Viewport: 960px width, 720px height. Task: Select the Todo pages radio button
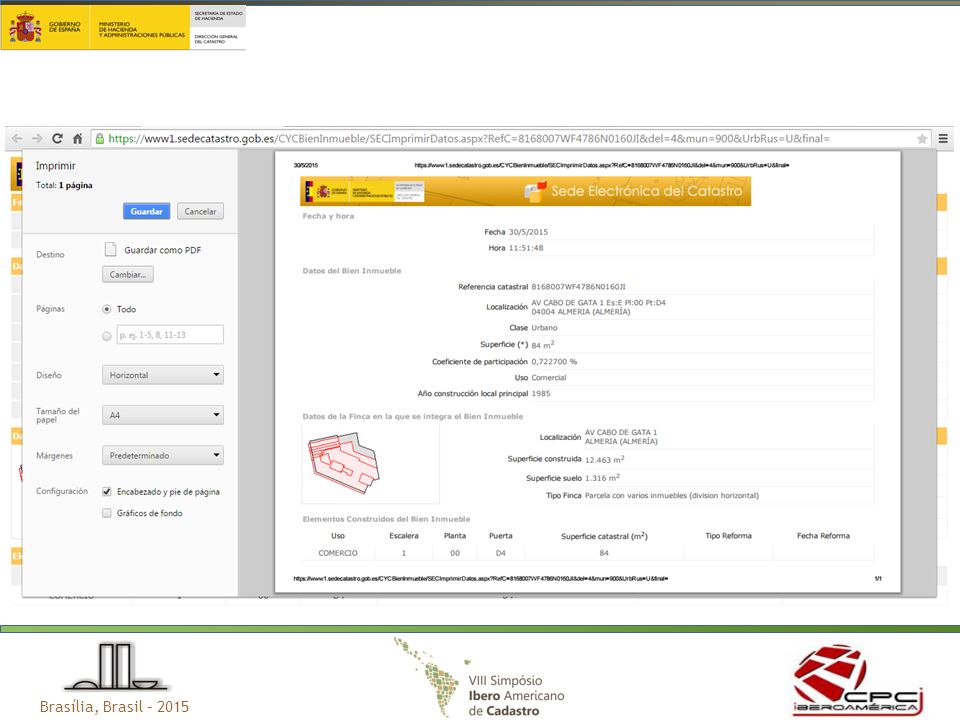pyautogui.click(x=107, y=309)
